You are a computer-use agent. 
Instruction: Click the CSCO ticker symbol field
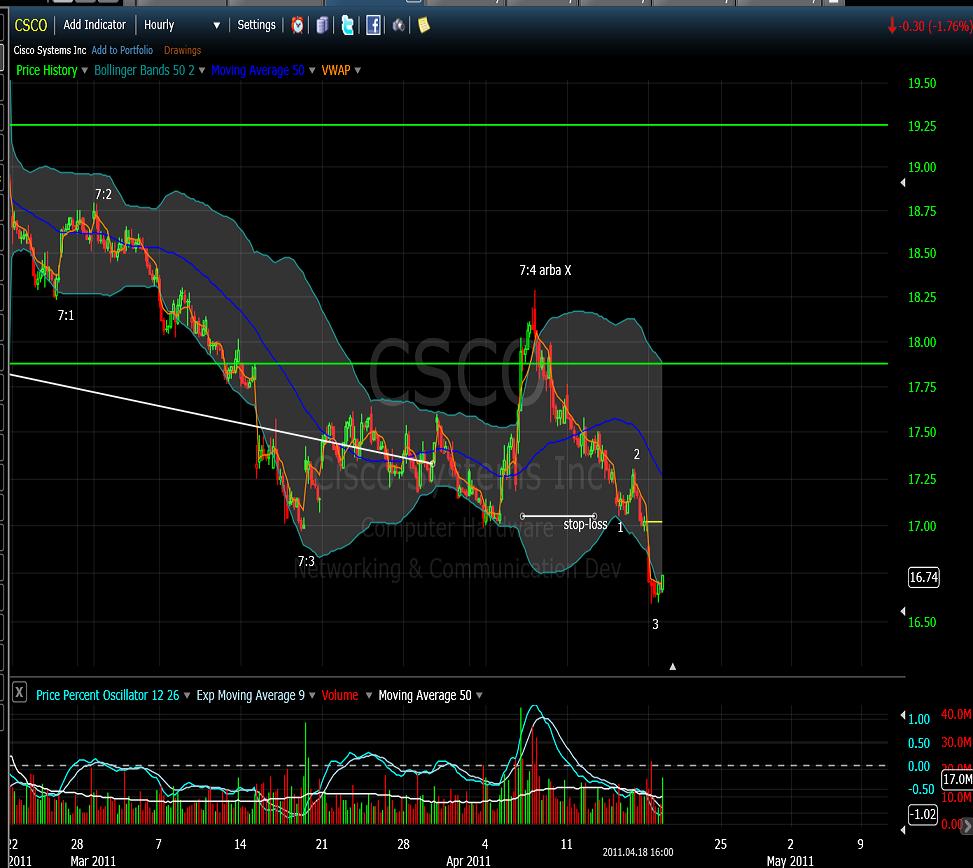[30, 25]
